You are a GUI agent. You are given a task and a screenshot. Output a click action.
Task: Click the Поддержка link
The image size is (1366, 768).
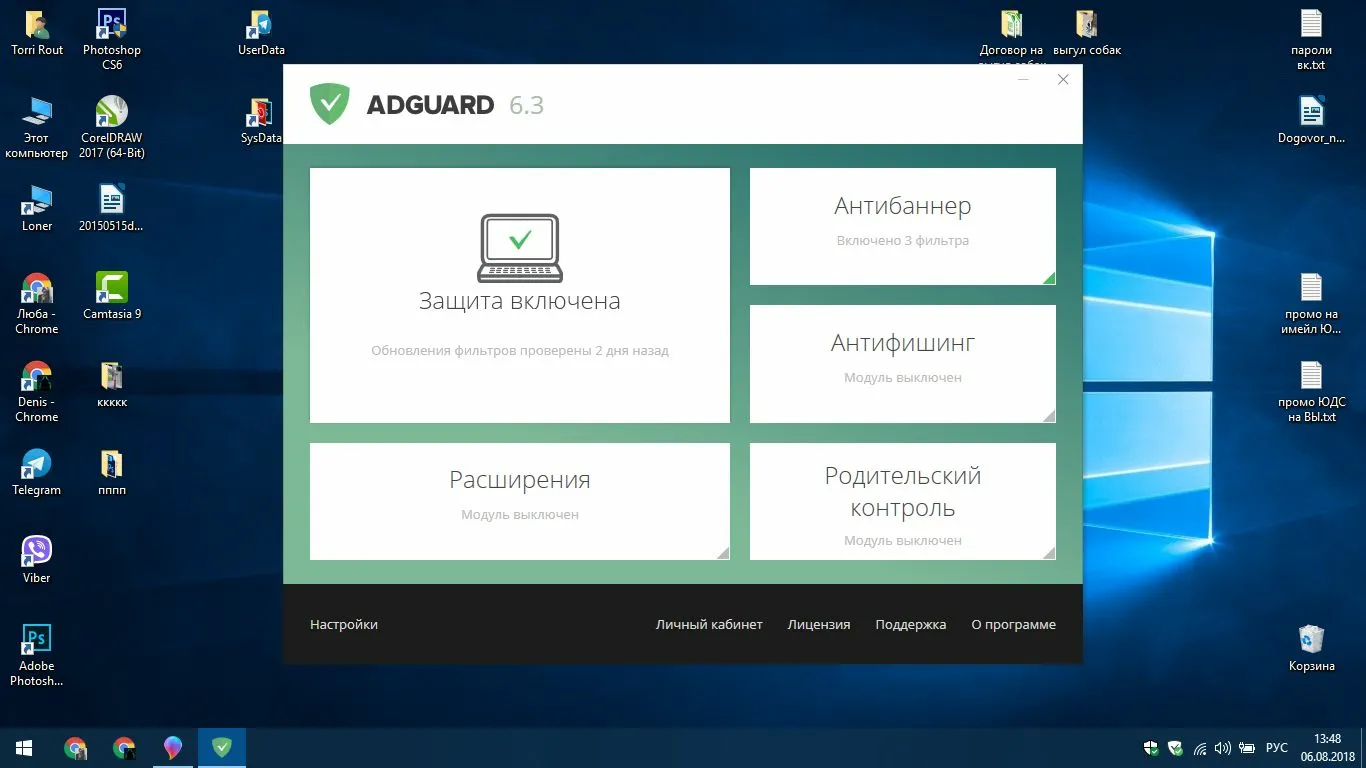(910, 624)
